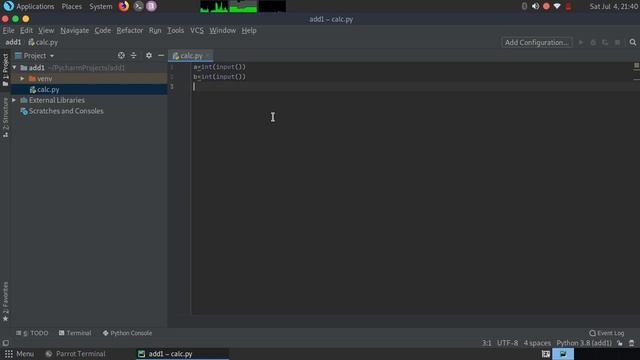Image resolution: width=640 pixels, height=360 pixels.
Task: Click the Wi-Fi network tray icon
Action: (x=557, y=6)
